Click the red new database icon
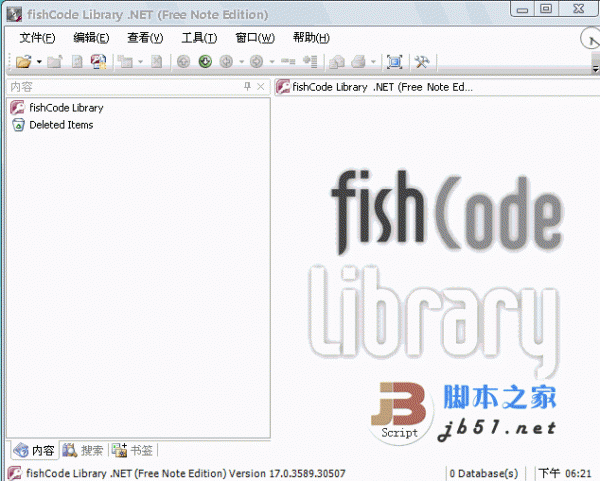The image size is (600, 481). tap(98, 62)
